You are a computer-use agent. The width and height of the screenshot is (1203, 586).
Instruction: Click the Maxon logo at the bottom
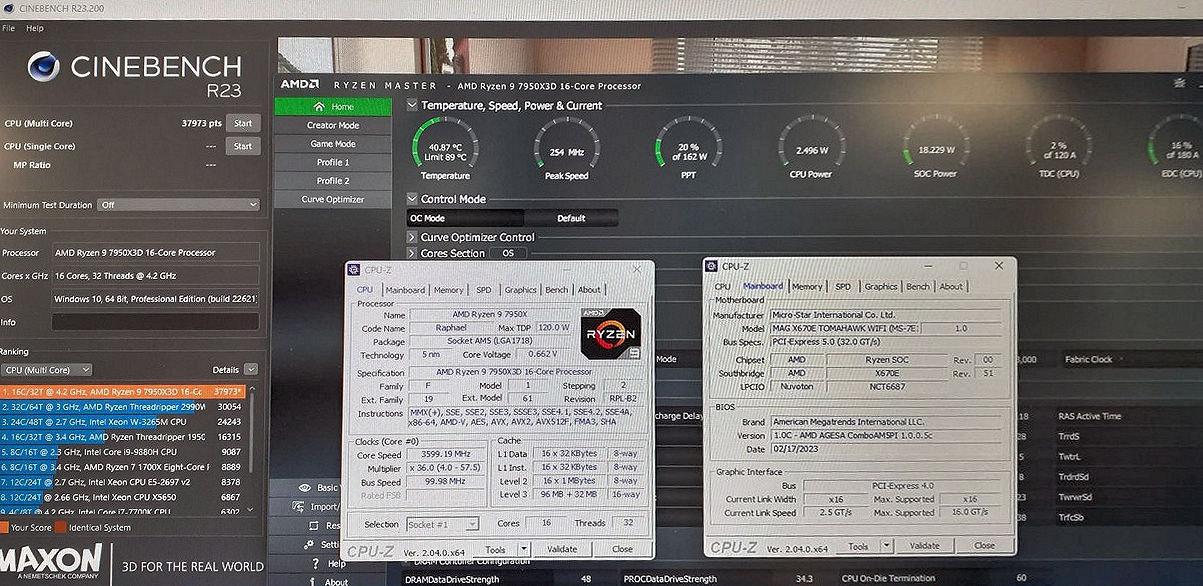[x=52, y=562]
